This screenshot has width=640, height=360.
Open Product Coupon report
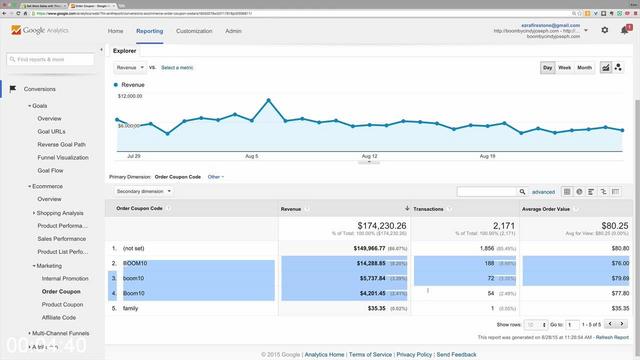62,304
